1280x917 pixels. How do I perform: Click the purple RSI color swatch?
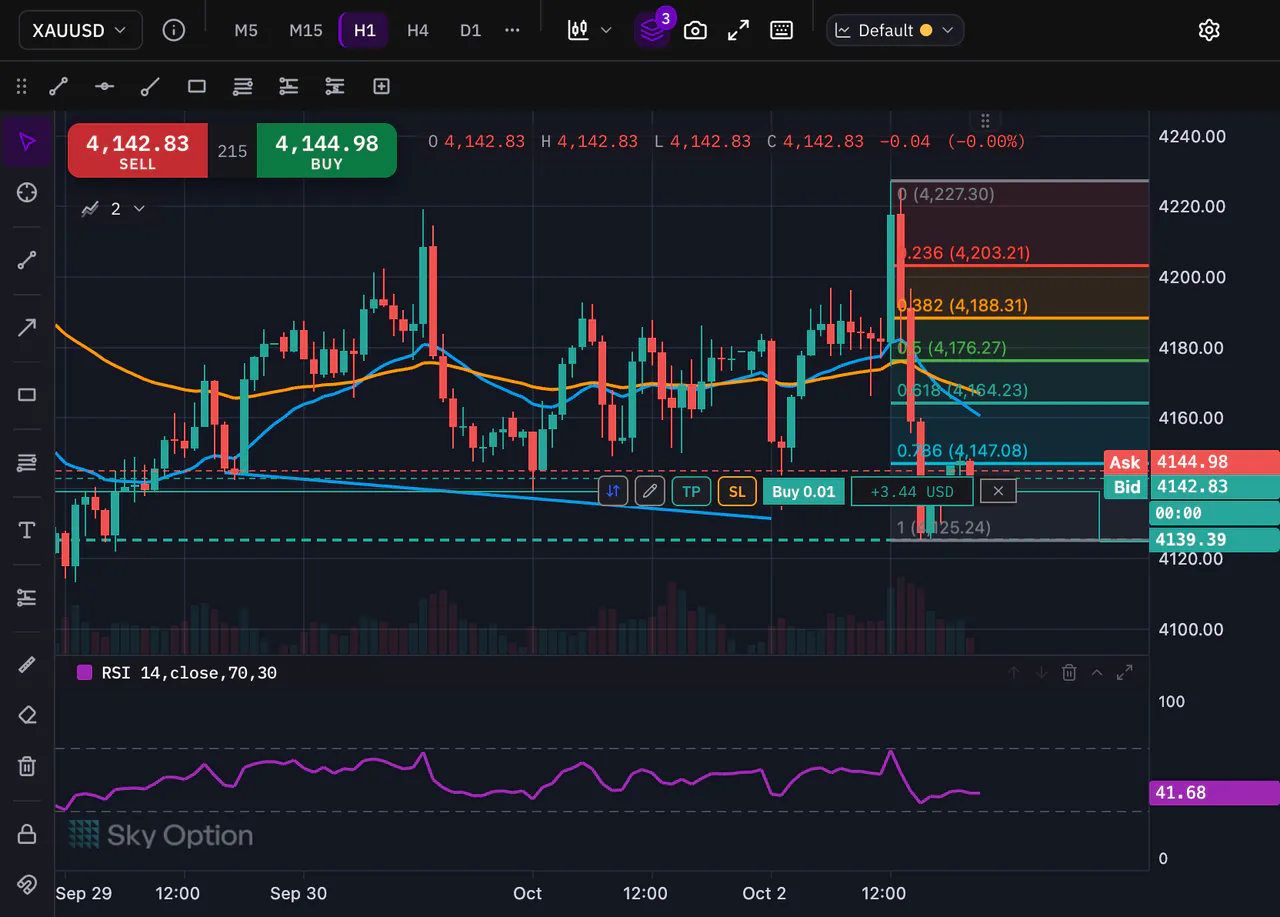(84, 673)
